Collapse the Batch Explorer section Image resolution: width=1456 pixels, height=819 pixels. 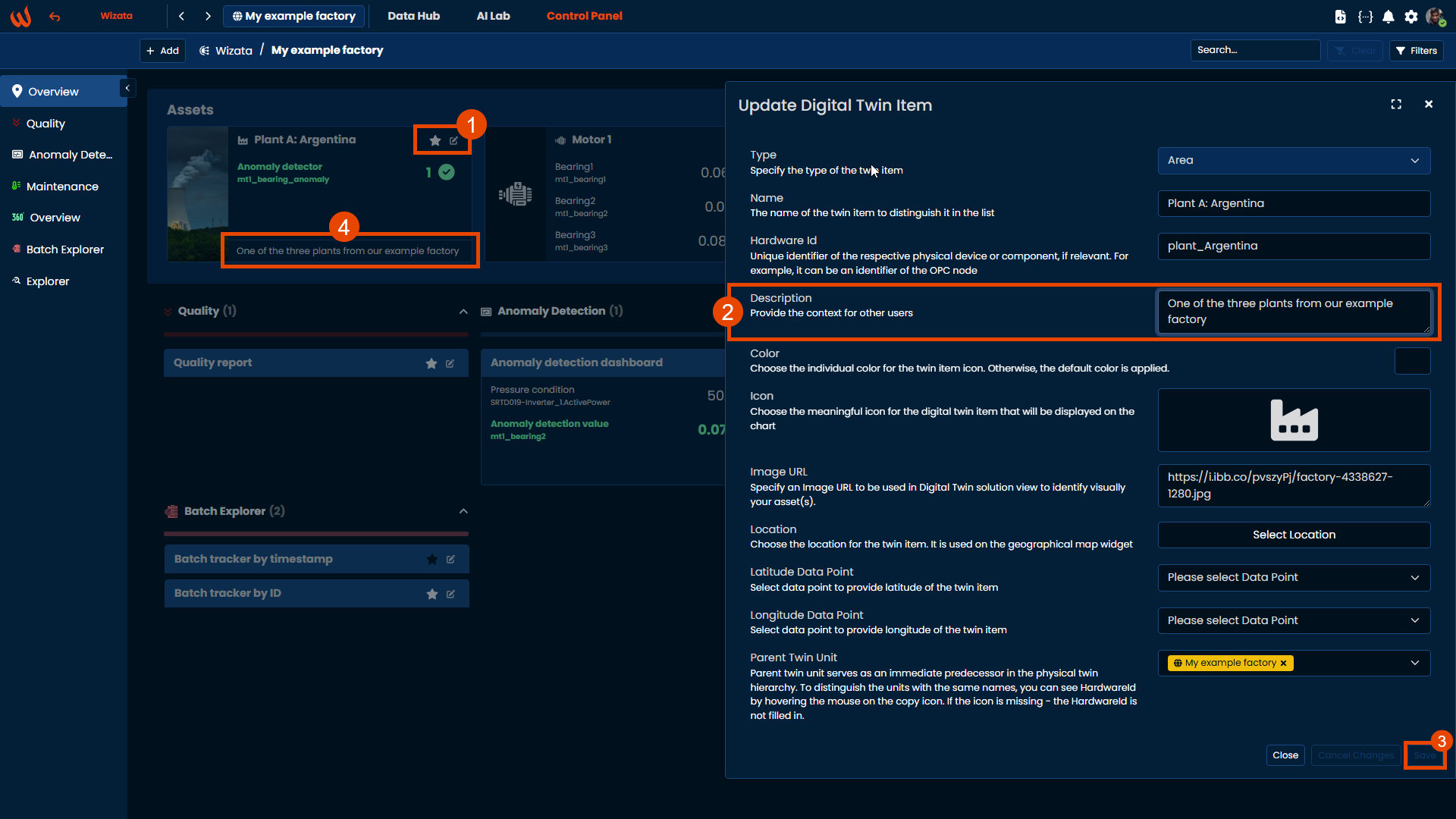tap(463, 511)
